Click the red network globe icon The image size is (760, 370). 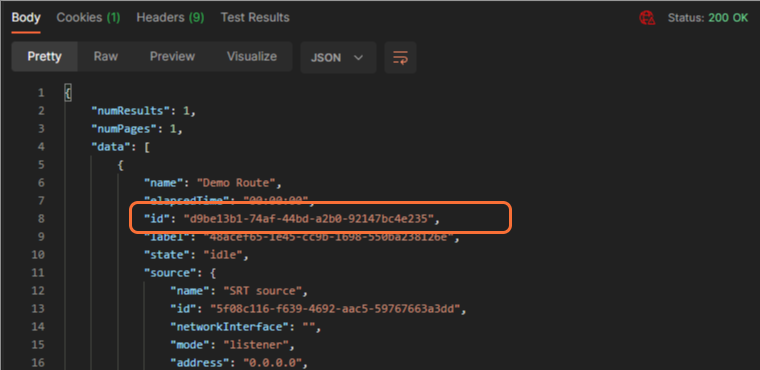coord(647,18)
